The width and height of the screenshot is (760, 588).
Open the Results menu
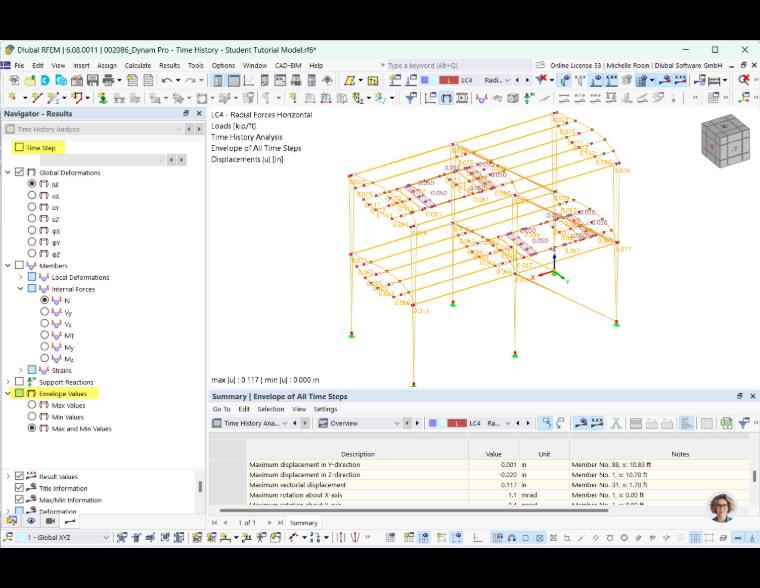pyautogui.click(x=169, y=65)
